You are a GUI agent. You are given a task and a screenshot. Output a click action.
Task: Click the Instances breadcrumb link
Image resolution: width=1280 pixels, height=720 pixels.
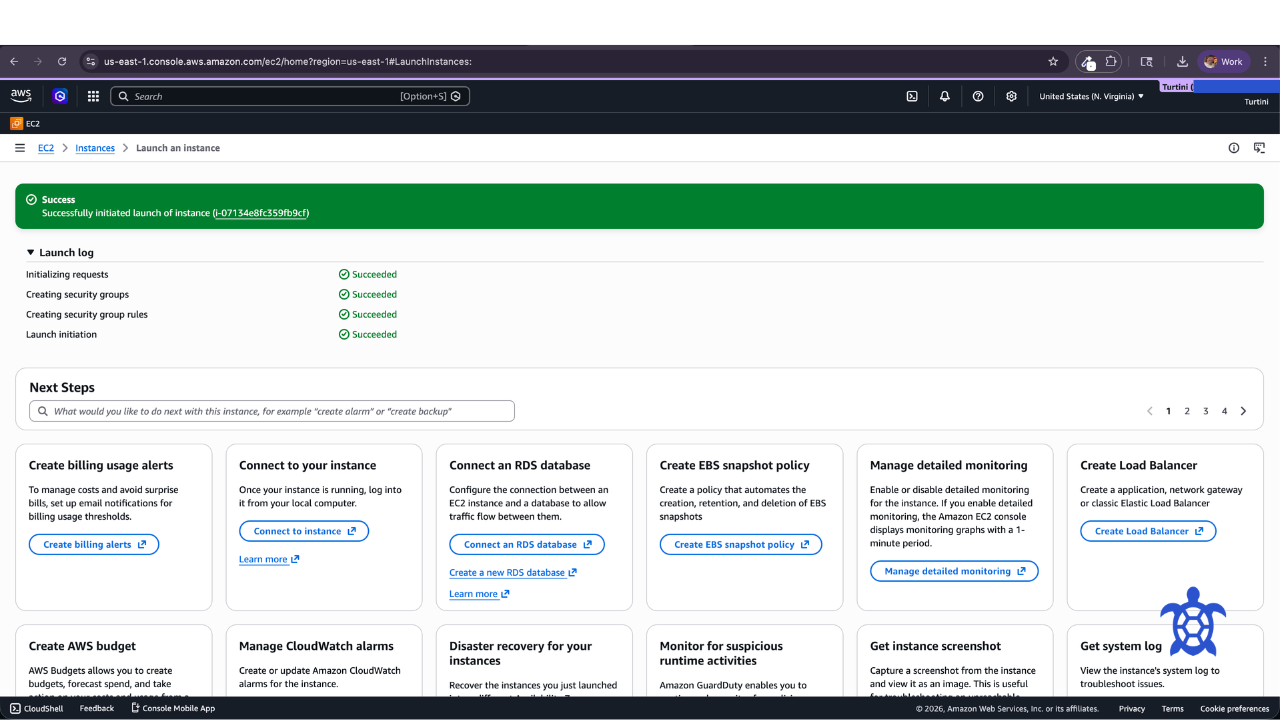pos(95,148)
